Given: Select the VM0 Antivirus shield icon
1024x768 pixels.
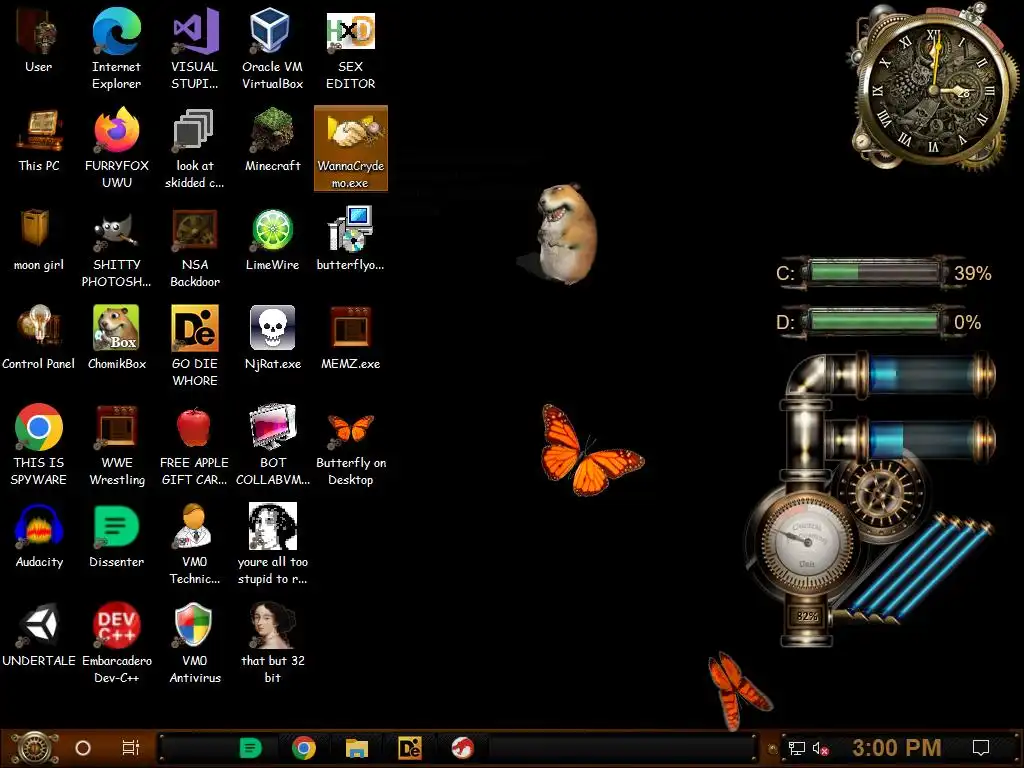Looking at the screenshot, I should coord(195,643).
